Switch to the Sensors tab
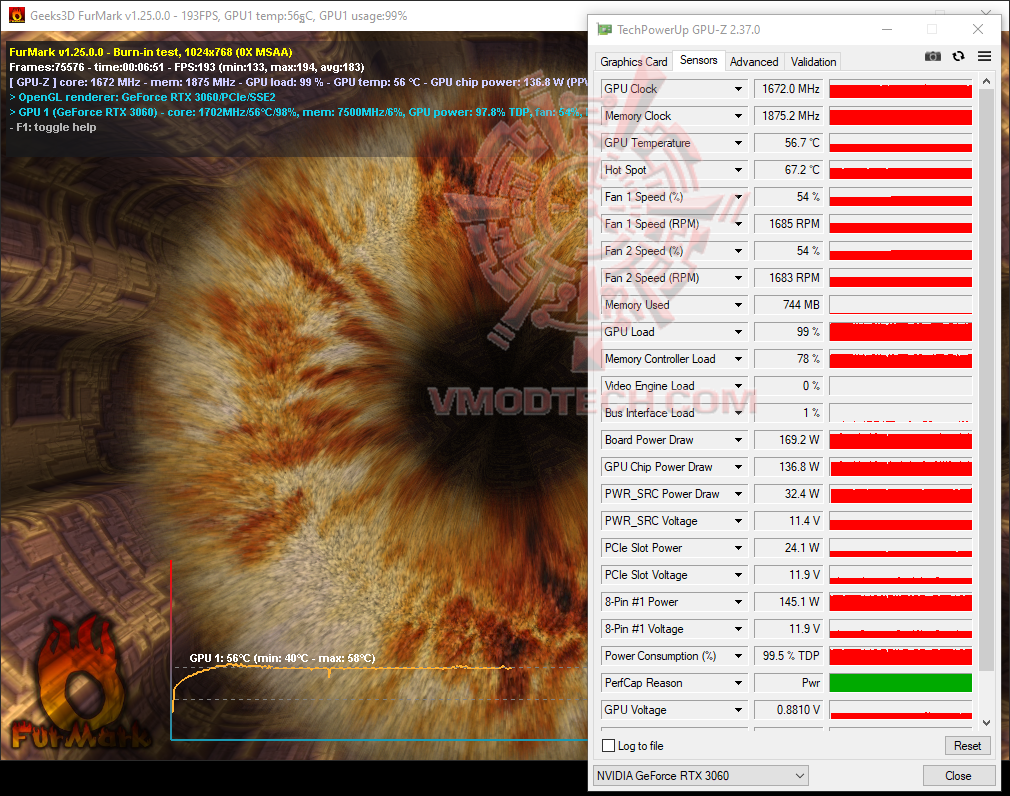1010x796 pixels. (698, 60)
